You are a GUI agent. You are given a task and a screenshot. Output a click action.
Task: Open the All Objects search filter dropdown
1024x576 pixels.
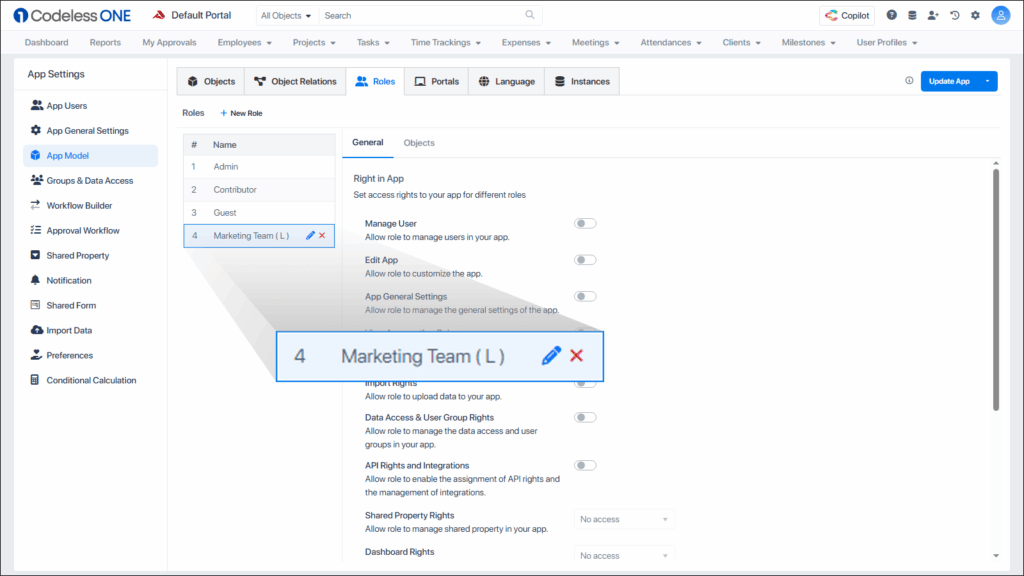pos(286,15)
